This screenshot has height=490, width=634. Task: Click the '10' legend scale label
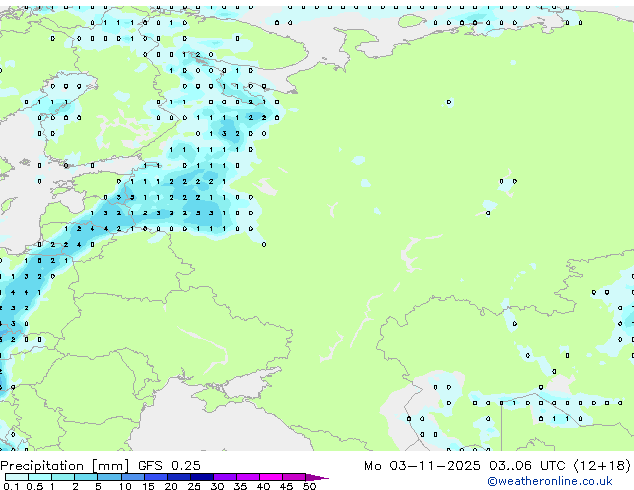click(x=125, y=486)
